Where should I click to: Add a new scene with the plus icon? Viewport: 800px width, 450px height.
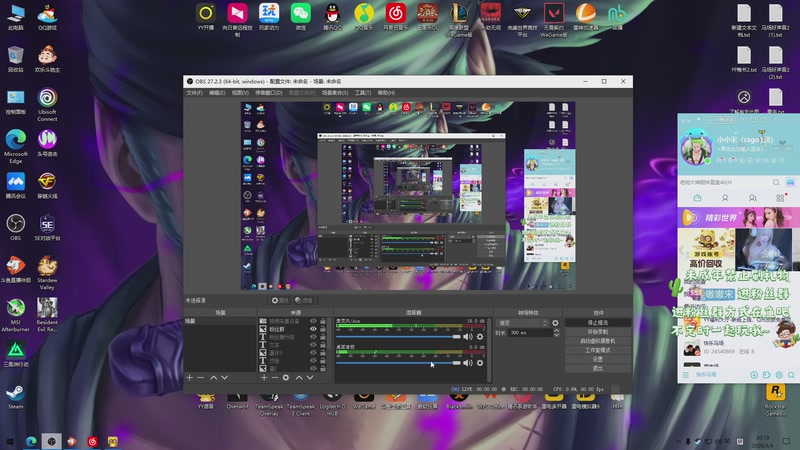point(189,378)
